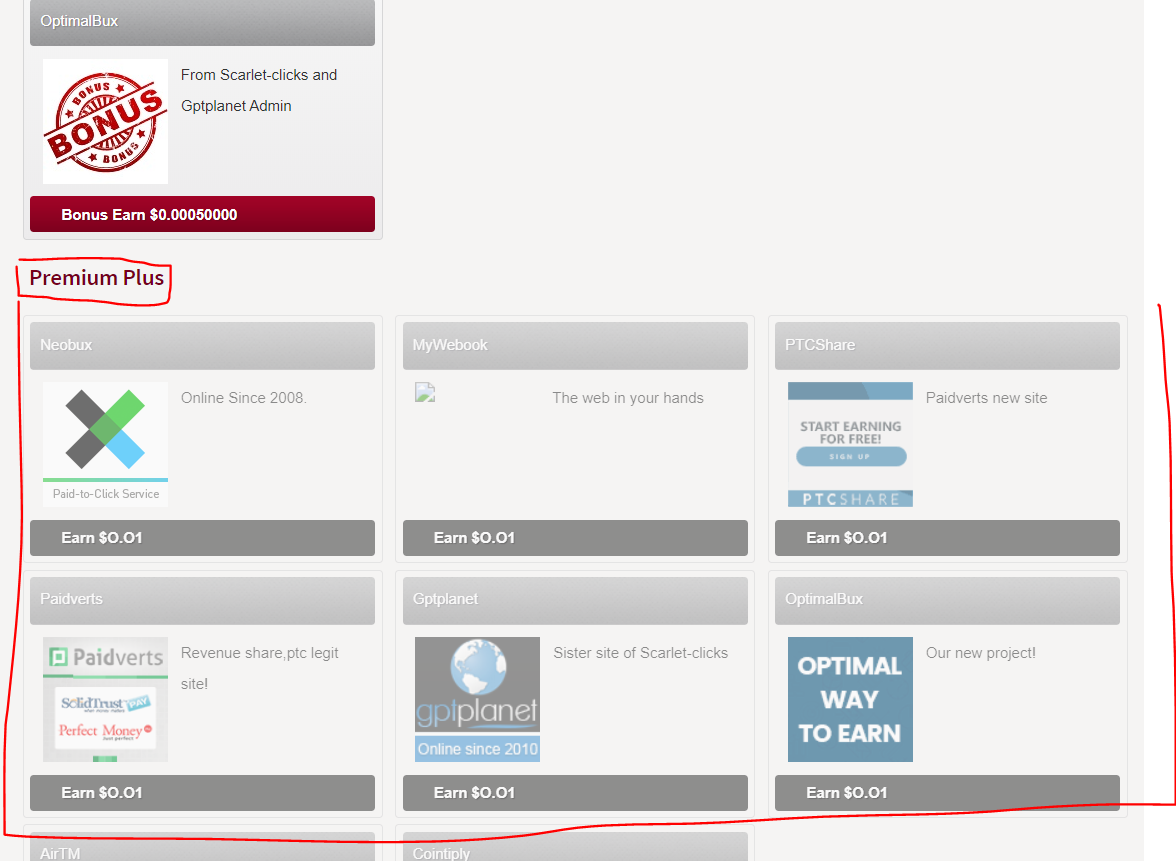This screenshot has width=1176, height=861.
Task: Click the red Bonus stamp image
Action: click(105, 122)
